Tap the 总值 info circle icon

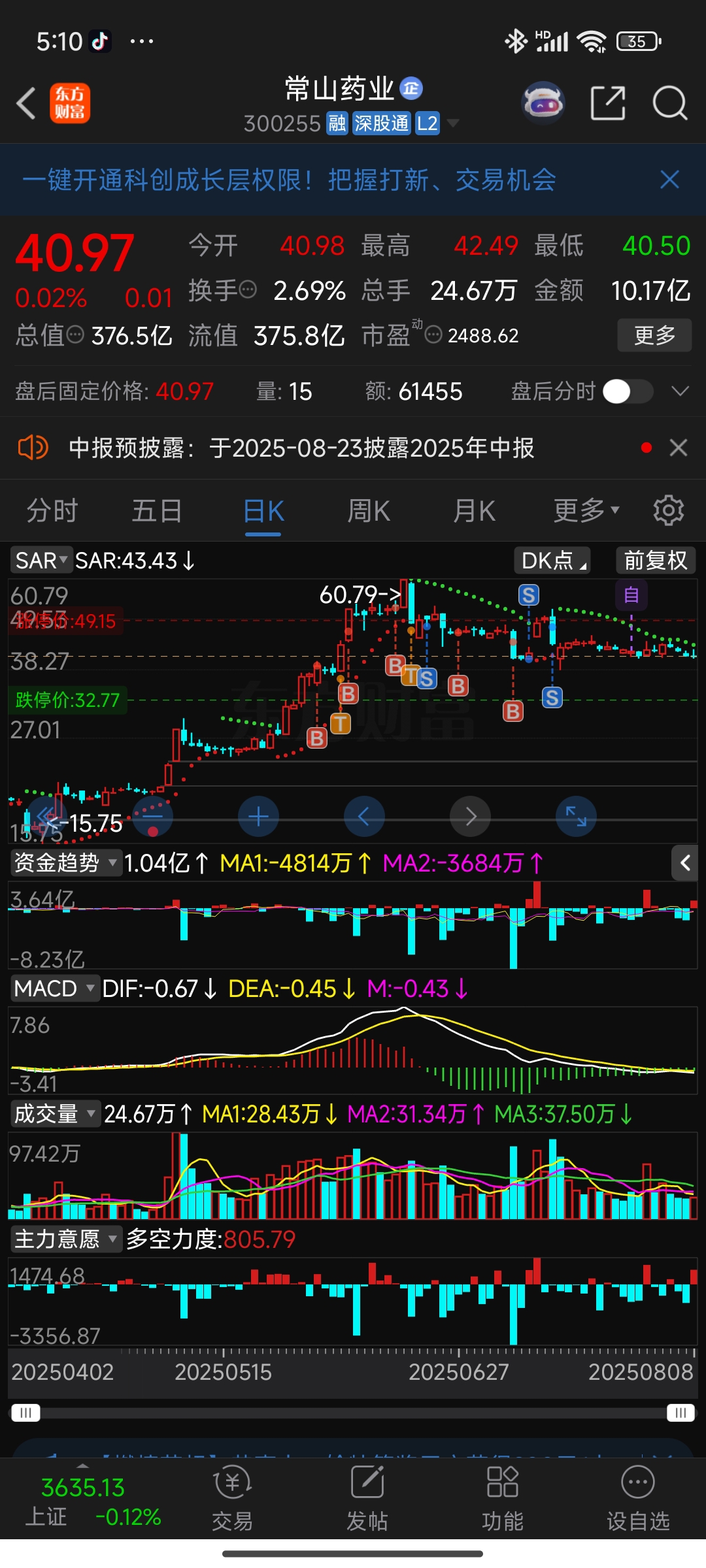coord(76,335)
